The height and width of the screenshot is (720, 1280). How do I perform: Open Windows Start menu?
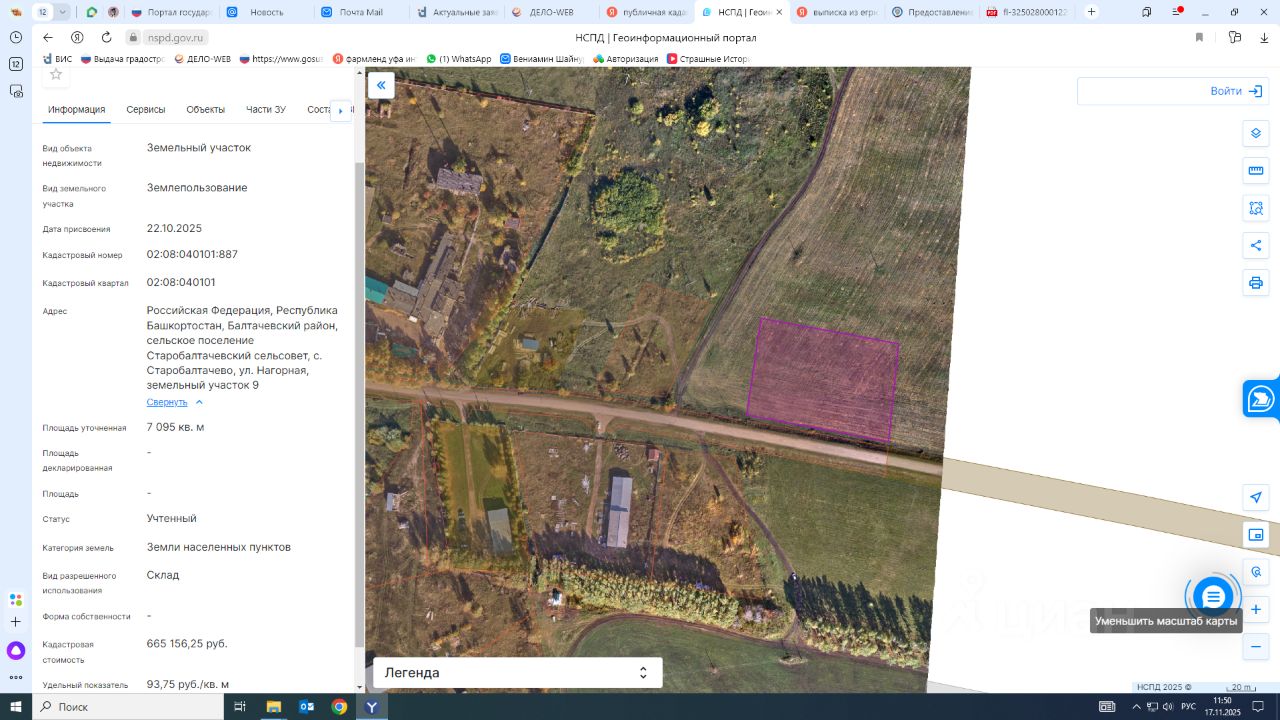(16, 707)
